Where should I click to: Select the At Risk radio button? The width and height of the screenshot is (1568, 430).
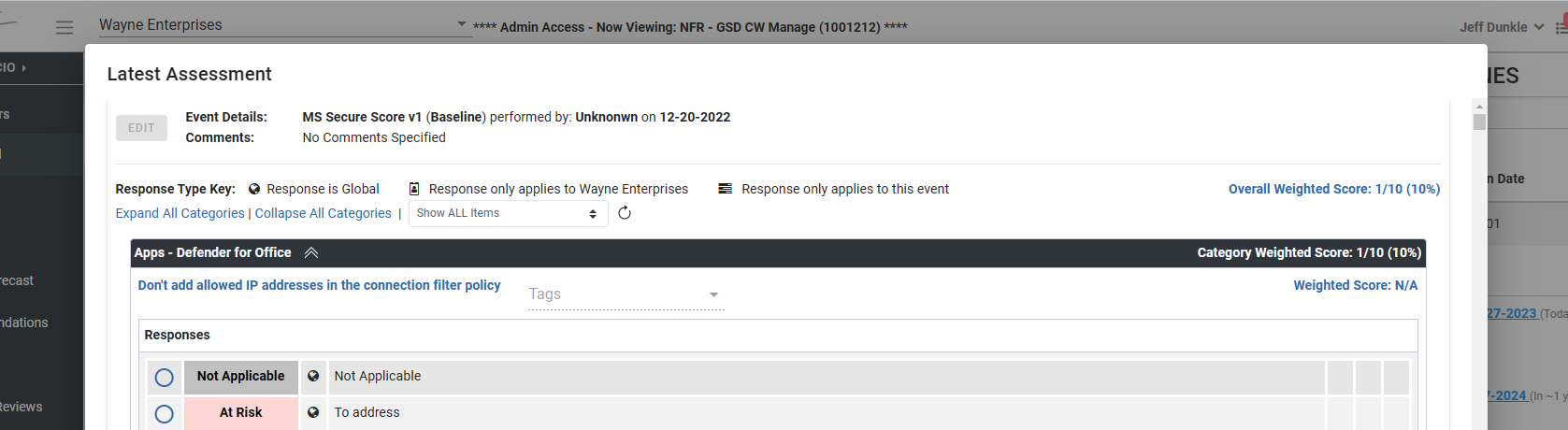click(x=164, y=413)
